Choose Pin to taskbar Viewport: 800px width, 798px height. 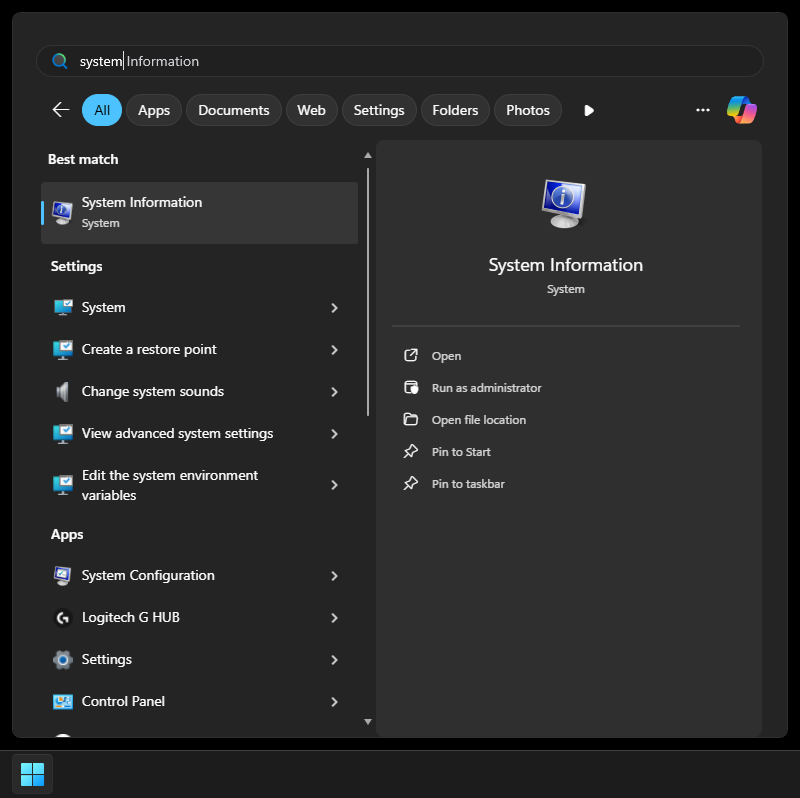point(468,484)
